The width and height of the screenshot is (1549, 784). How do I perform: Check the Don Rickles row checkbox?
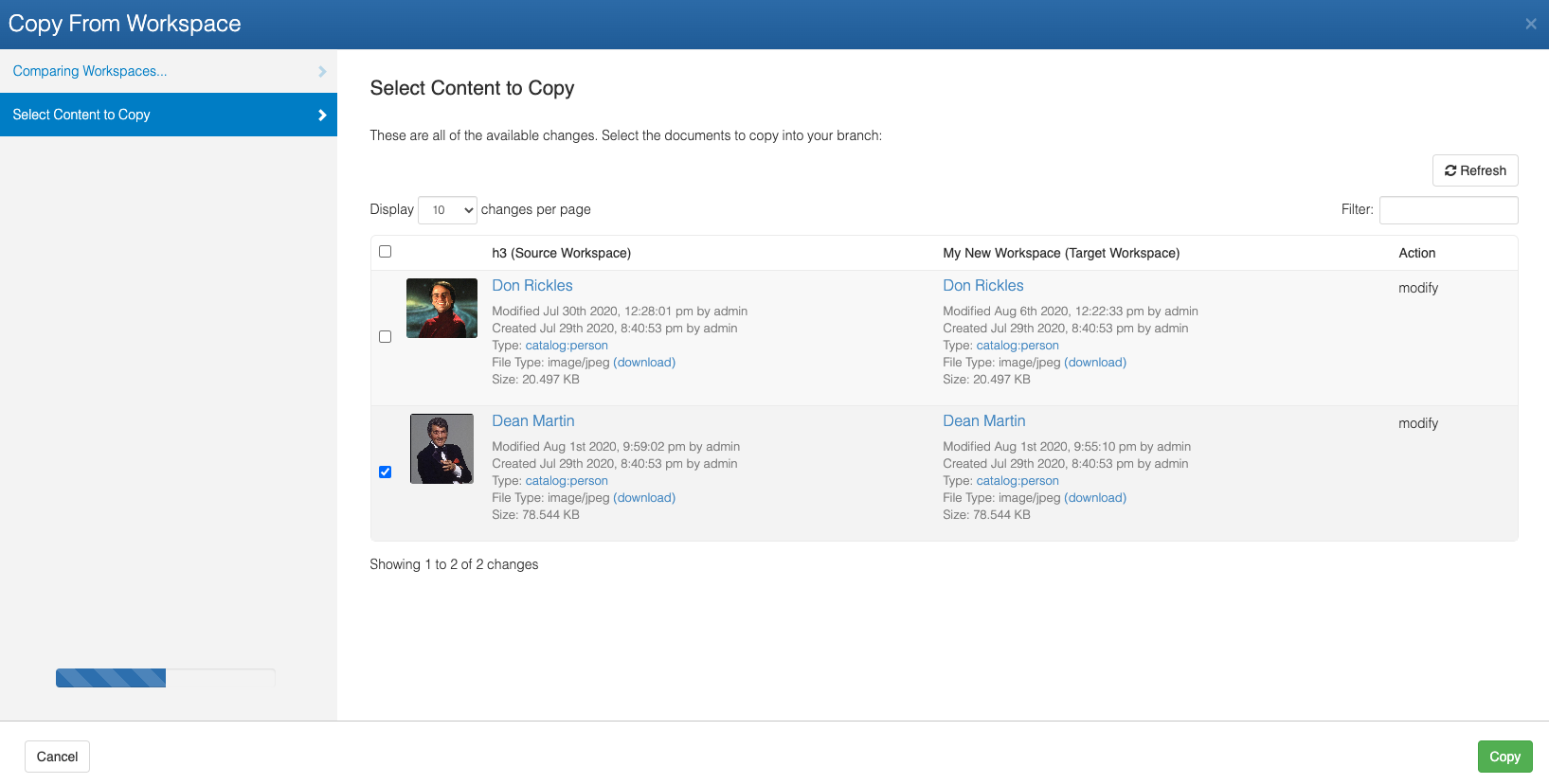coord(385,337)
